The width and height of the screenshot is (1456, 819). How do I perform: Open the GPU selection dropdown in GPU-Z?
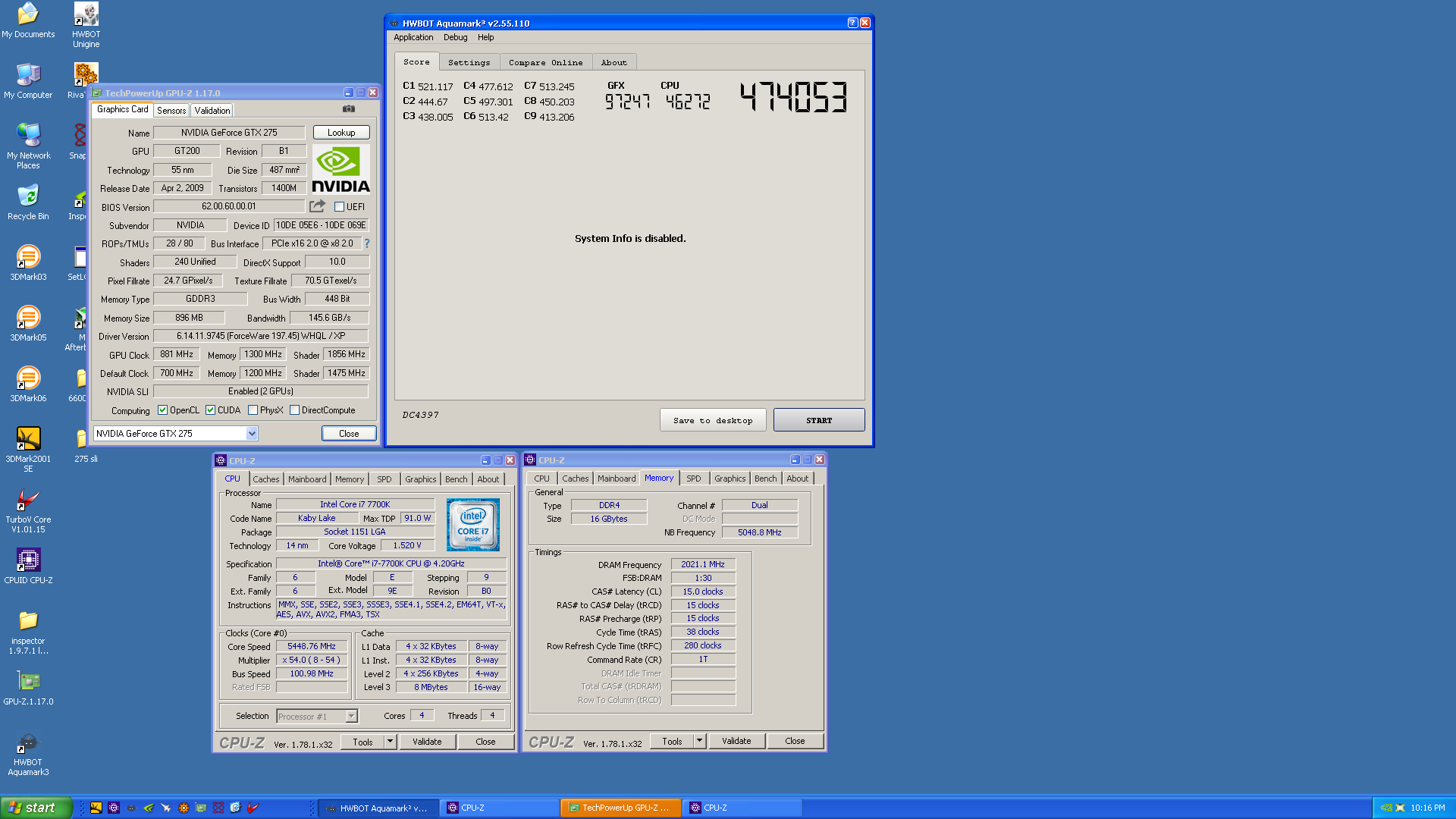[252, 434]
